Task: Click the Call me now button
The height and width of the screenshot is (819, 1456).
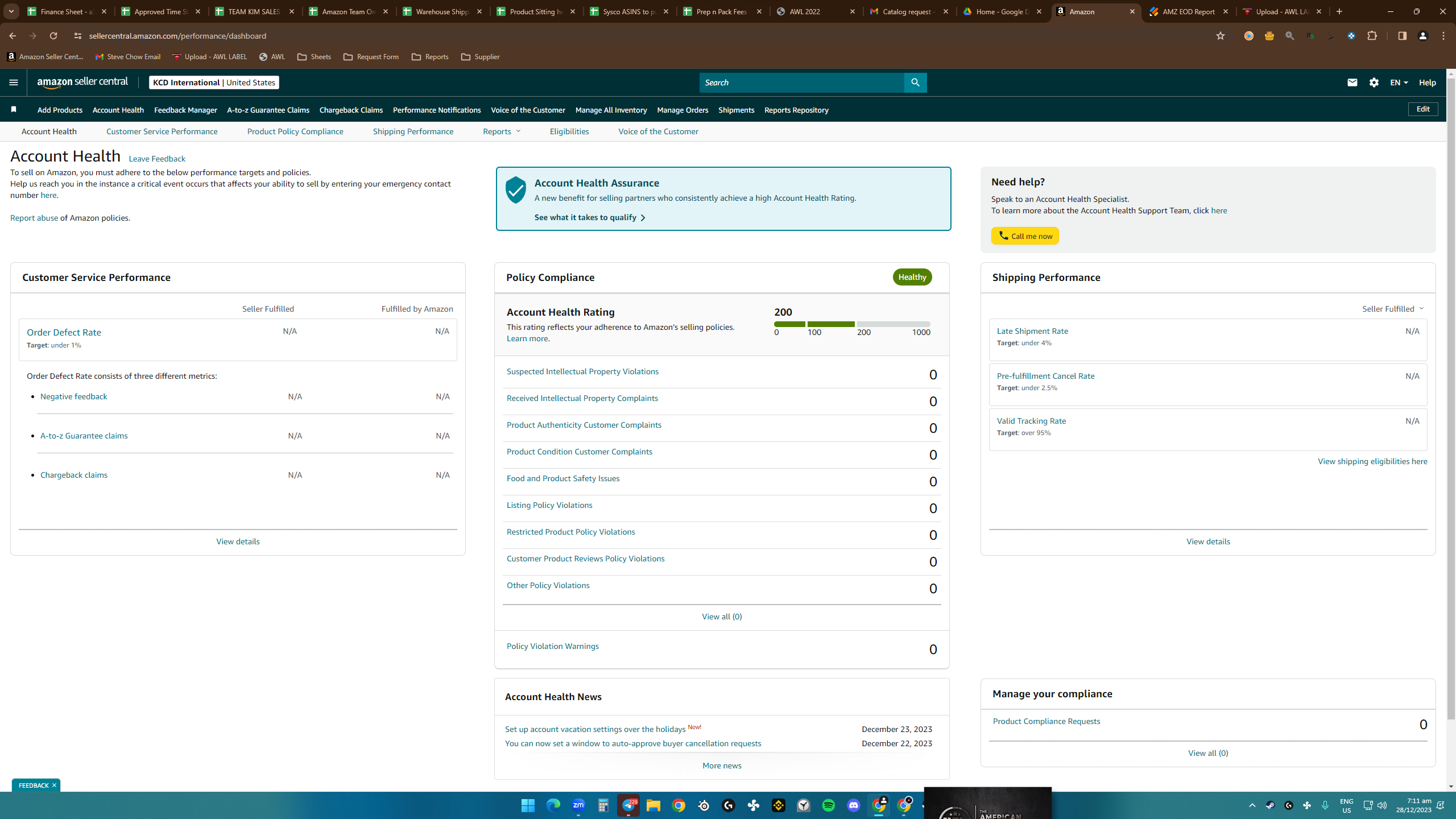Action: tap(1025, 236)
